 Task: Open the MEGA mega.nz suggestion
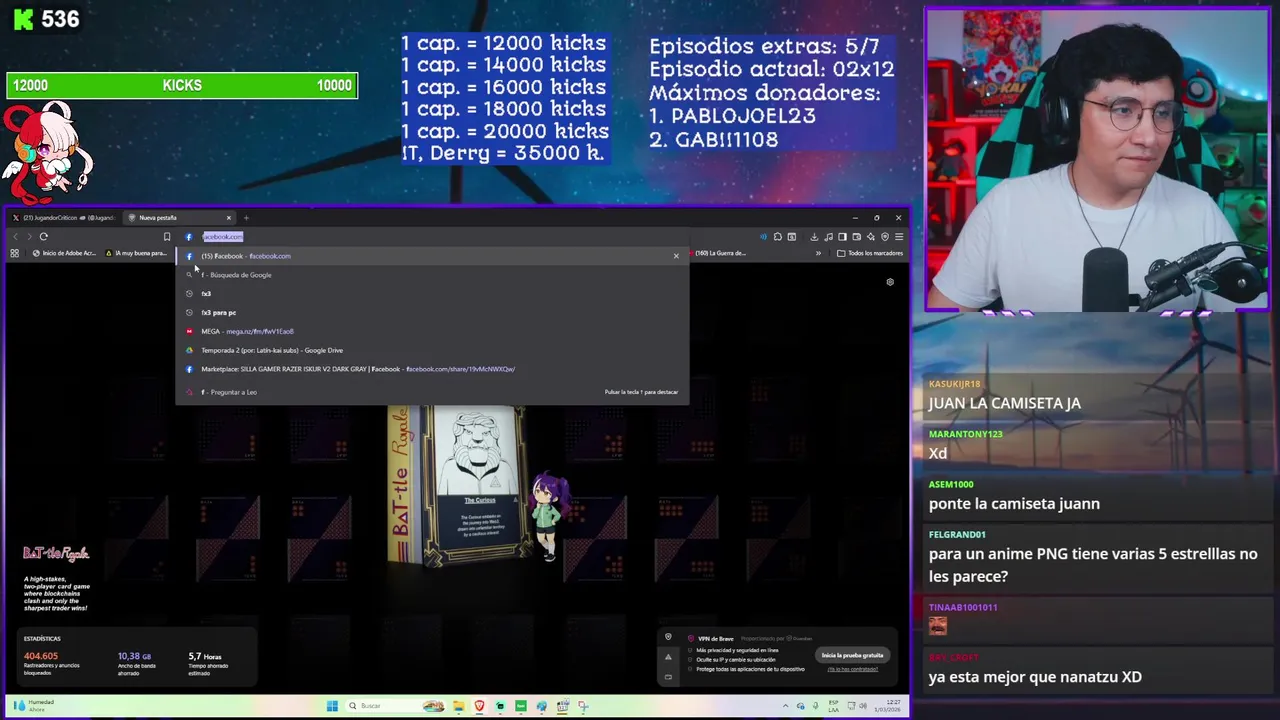pos(432,332)
